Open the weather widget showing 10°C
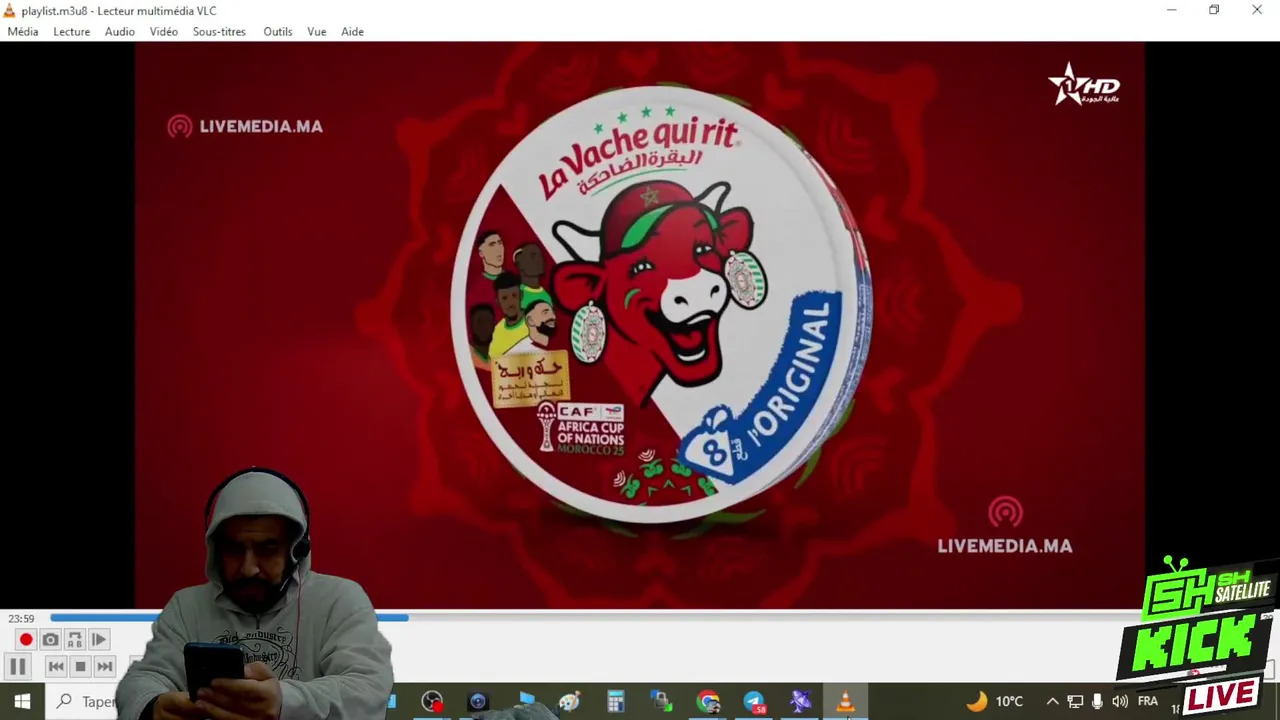Image resolution: width=1280 pixels, height=720 pixels. (x=994, y=702)
